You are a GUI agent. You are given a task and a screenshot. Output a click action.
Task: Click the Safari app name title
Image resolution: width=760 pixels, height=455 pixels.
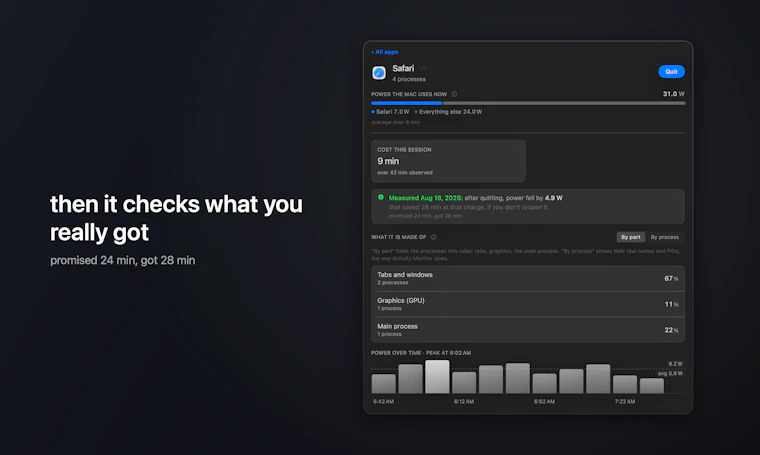403,68
